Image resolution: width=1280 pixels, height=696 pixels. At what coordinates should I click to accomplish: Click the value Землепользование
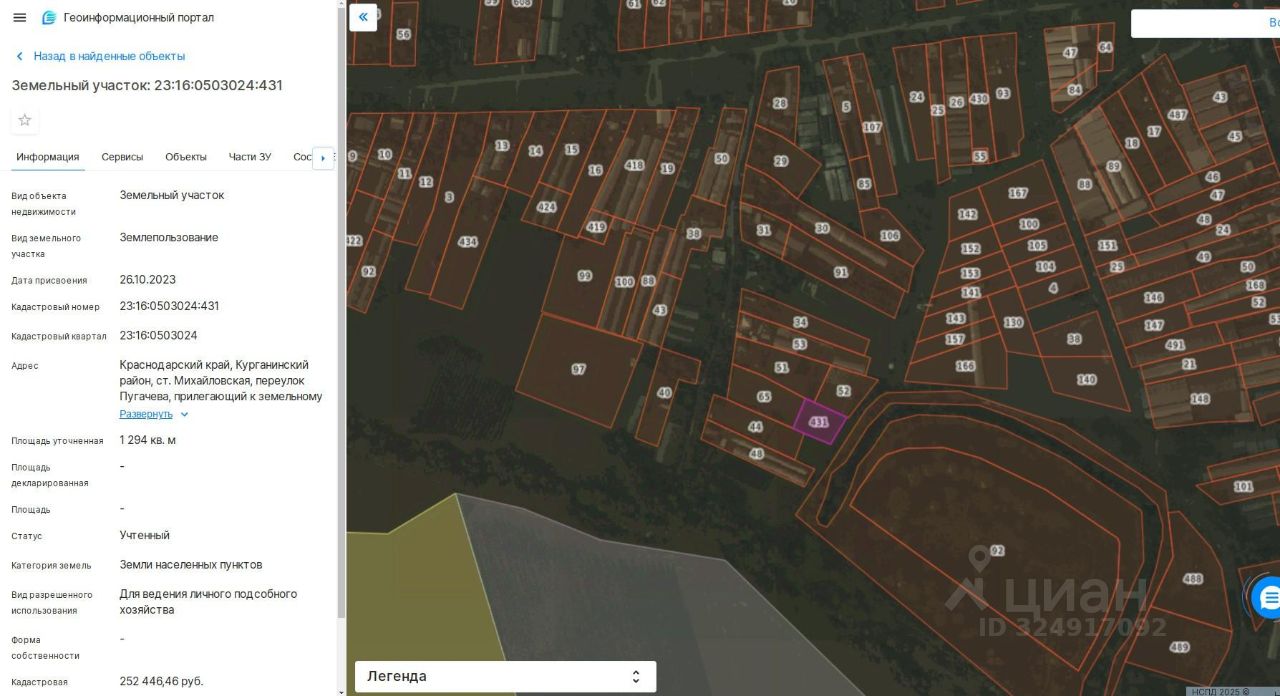[168, 238]
